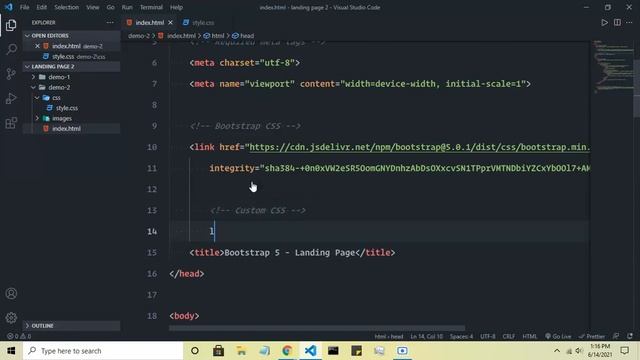The image size is (640, 360).
Task: Close the index.html editor tab
Action: tap(170, 22)
